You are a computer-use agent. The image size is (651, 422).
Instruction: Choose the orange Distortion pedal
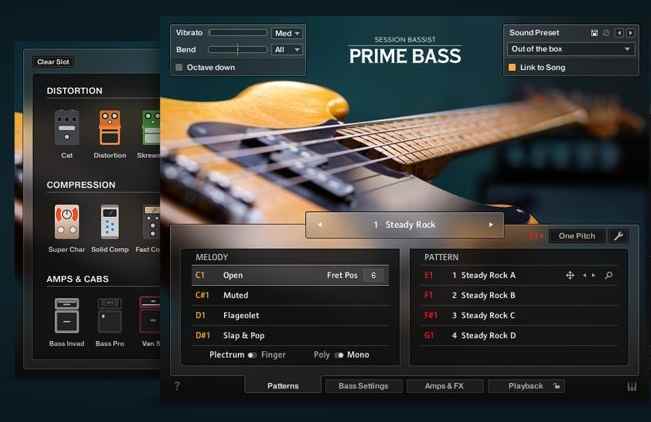click(x=110, y=127)
